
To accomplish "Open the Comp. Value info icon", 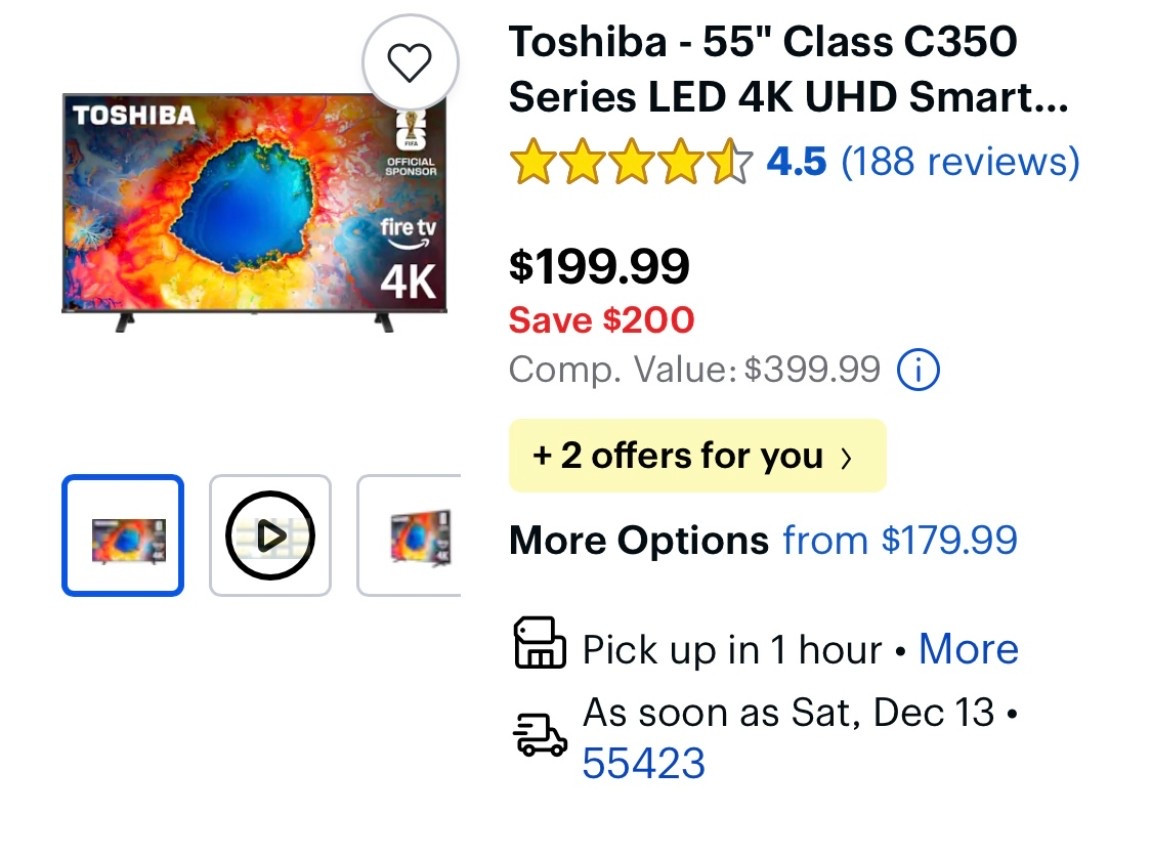I will [917, 368].
